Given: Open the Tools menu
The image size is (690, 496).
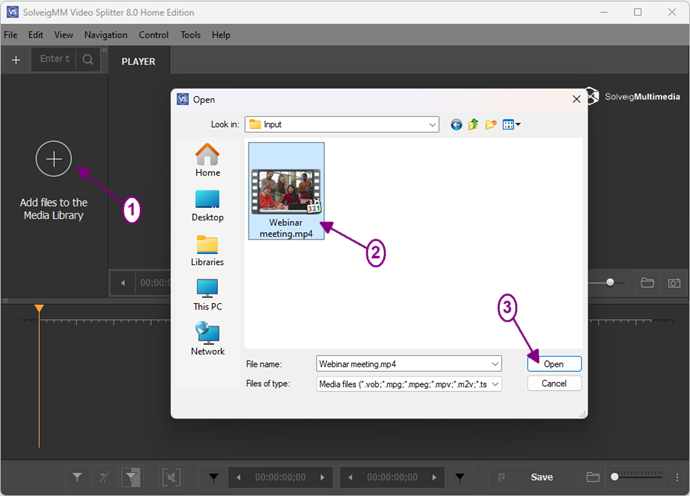Looking at the screenshot, I should (191, 35).
